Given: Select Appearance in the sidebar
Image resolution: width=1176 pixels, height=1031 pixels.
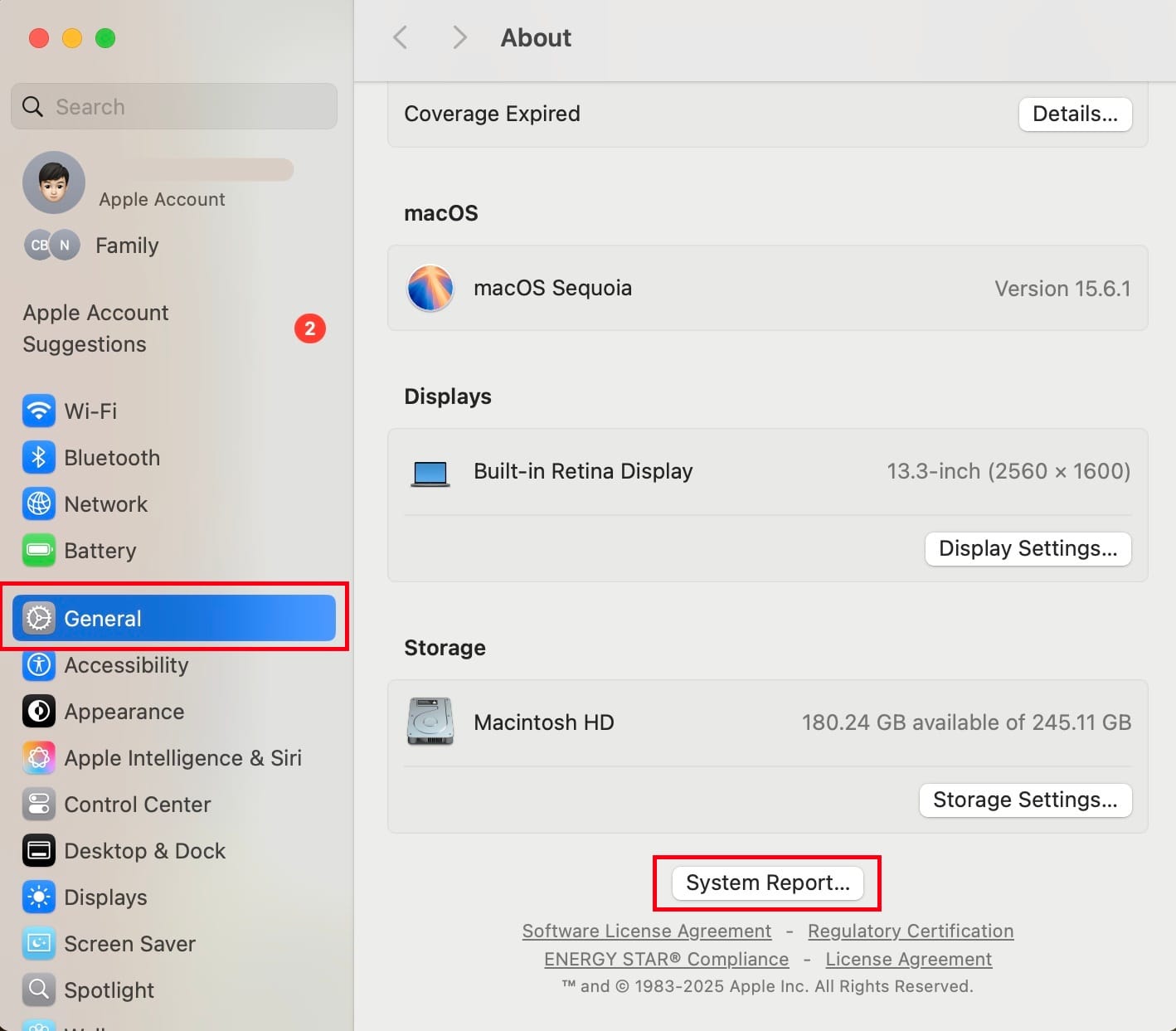Looking at the screenshot, I should [124, 712].
